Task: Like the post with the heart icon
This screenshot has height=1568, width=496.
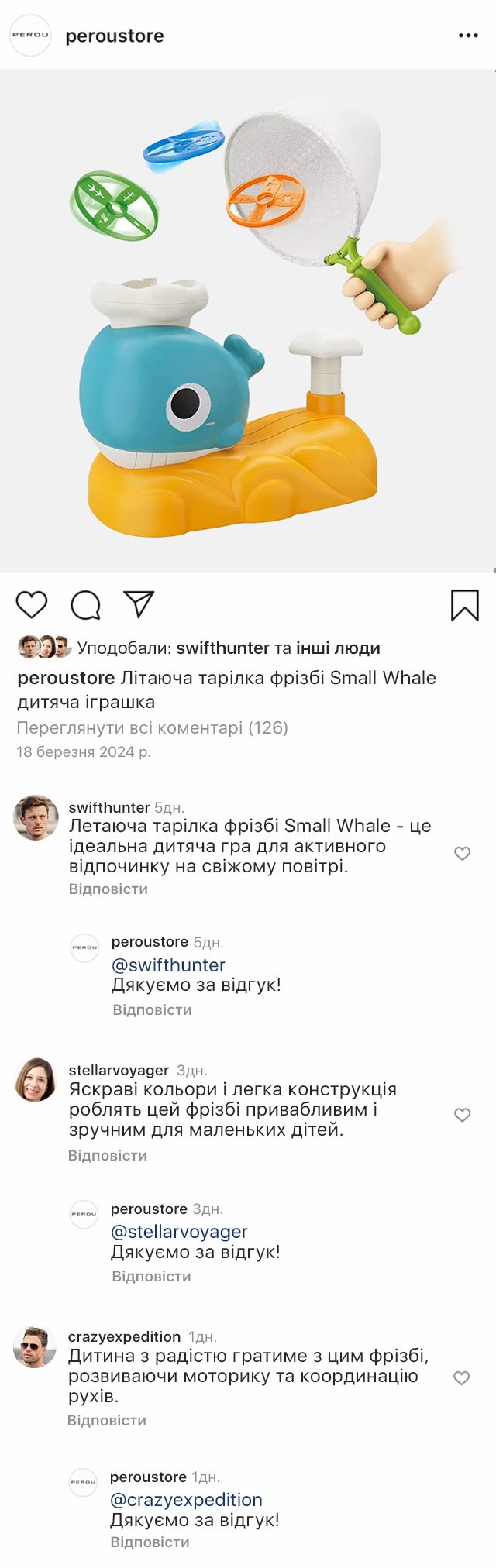Action: [x=32, y=604]
